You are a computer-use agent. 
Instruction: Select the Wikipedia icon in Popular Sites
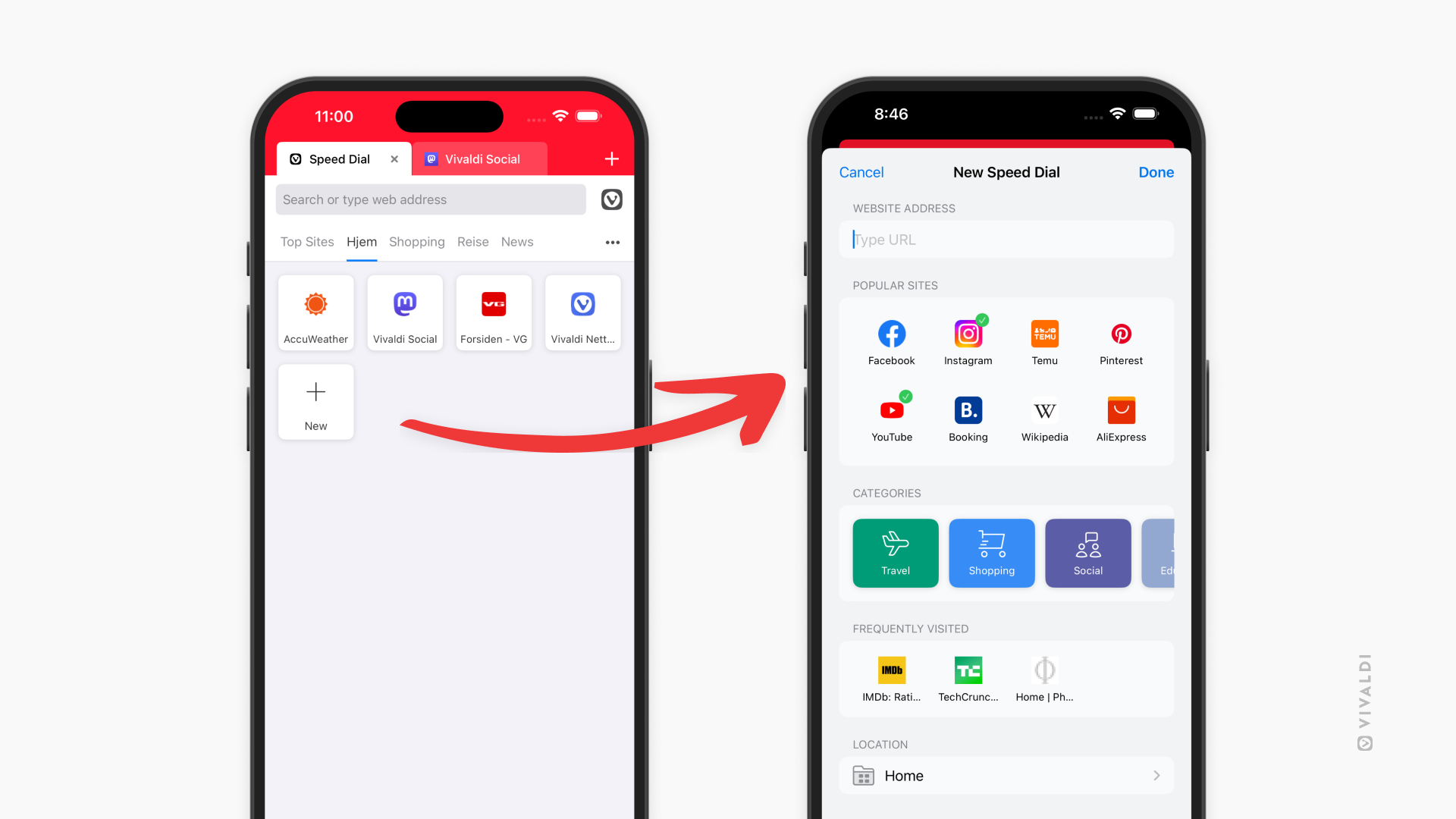click(x=1045, y=408)
